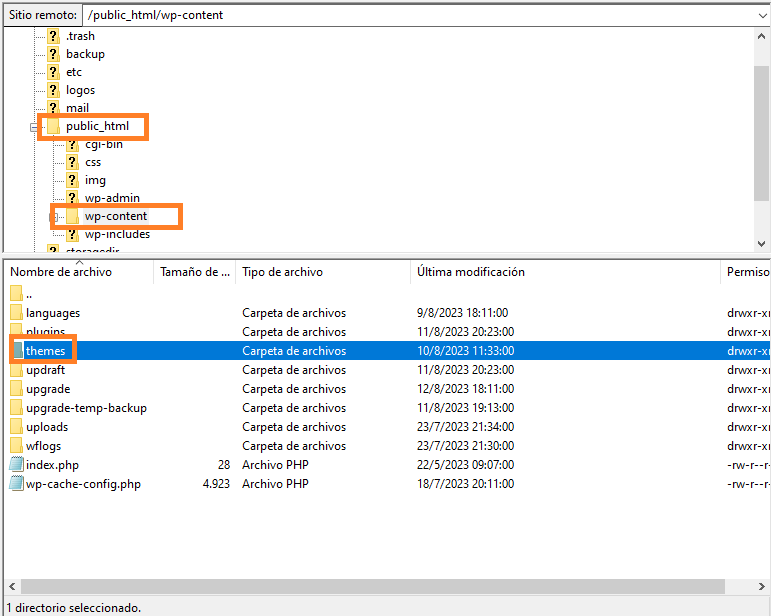This screenshot has height=616, width=771.
Task: Click the index.php file icon
Action: tap(16, 465)
